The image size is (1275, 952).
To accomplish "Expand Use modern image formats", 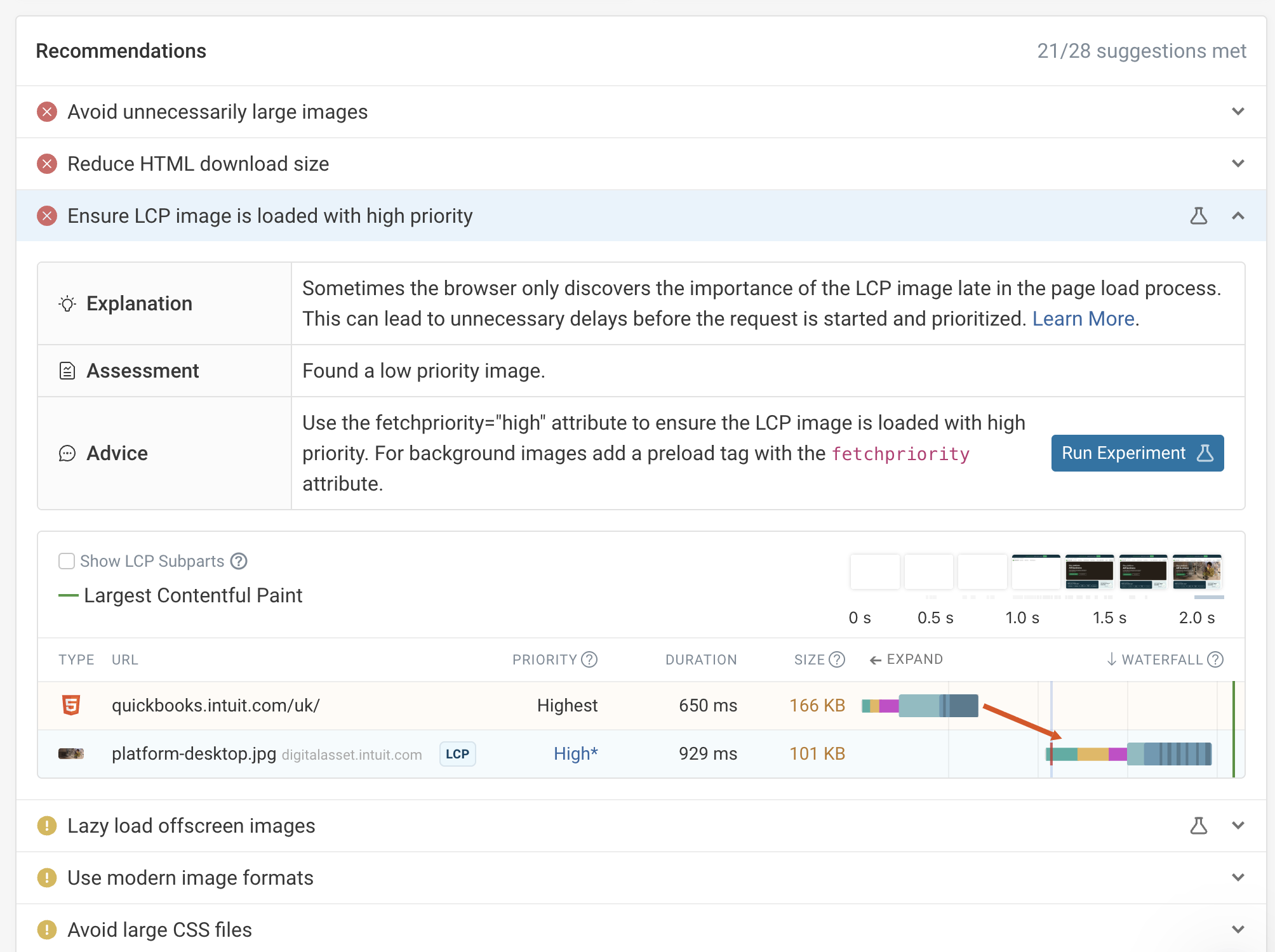I will 1238,878.
